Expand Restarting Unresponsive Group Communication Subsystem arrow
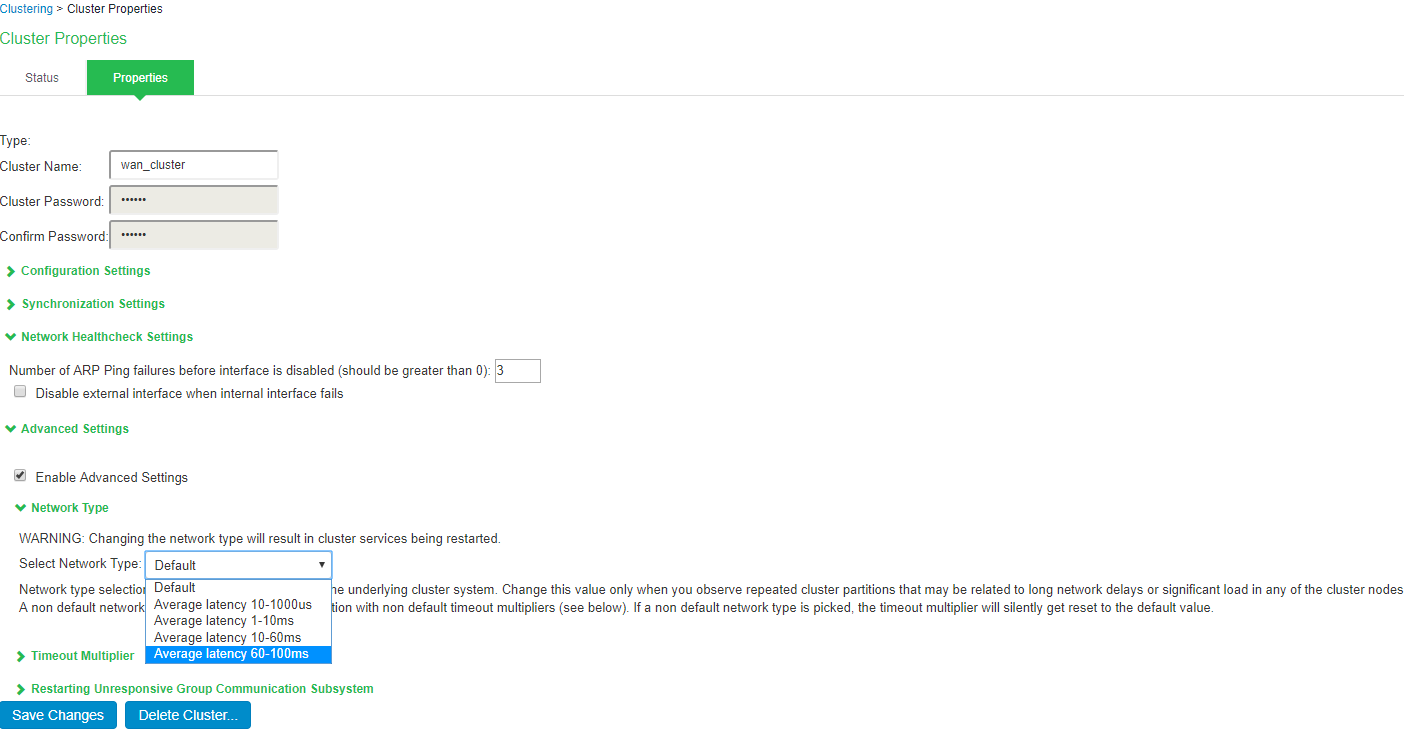Screen dimensions: 1404x730 21,689
